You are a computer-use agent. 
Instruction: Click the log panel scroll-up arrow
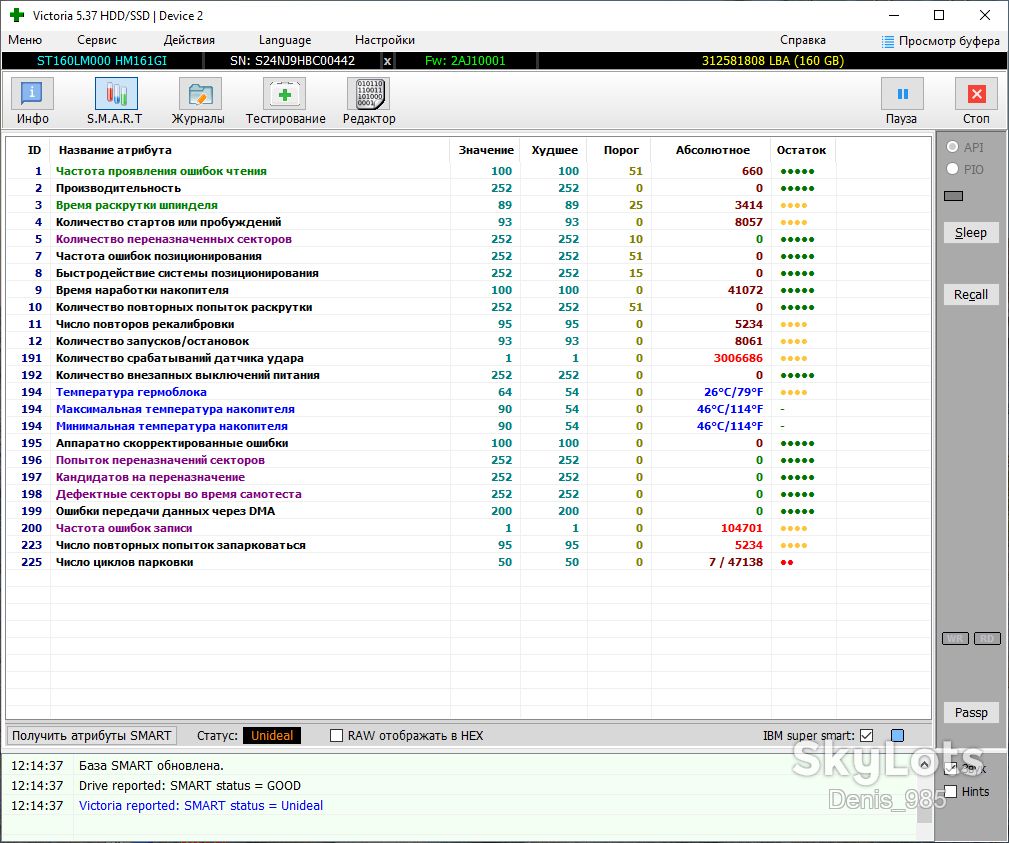click(924, 764)
